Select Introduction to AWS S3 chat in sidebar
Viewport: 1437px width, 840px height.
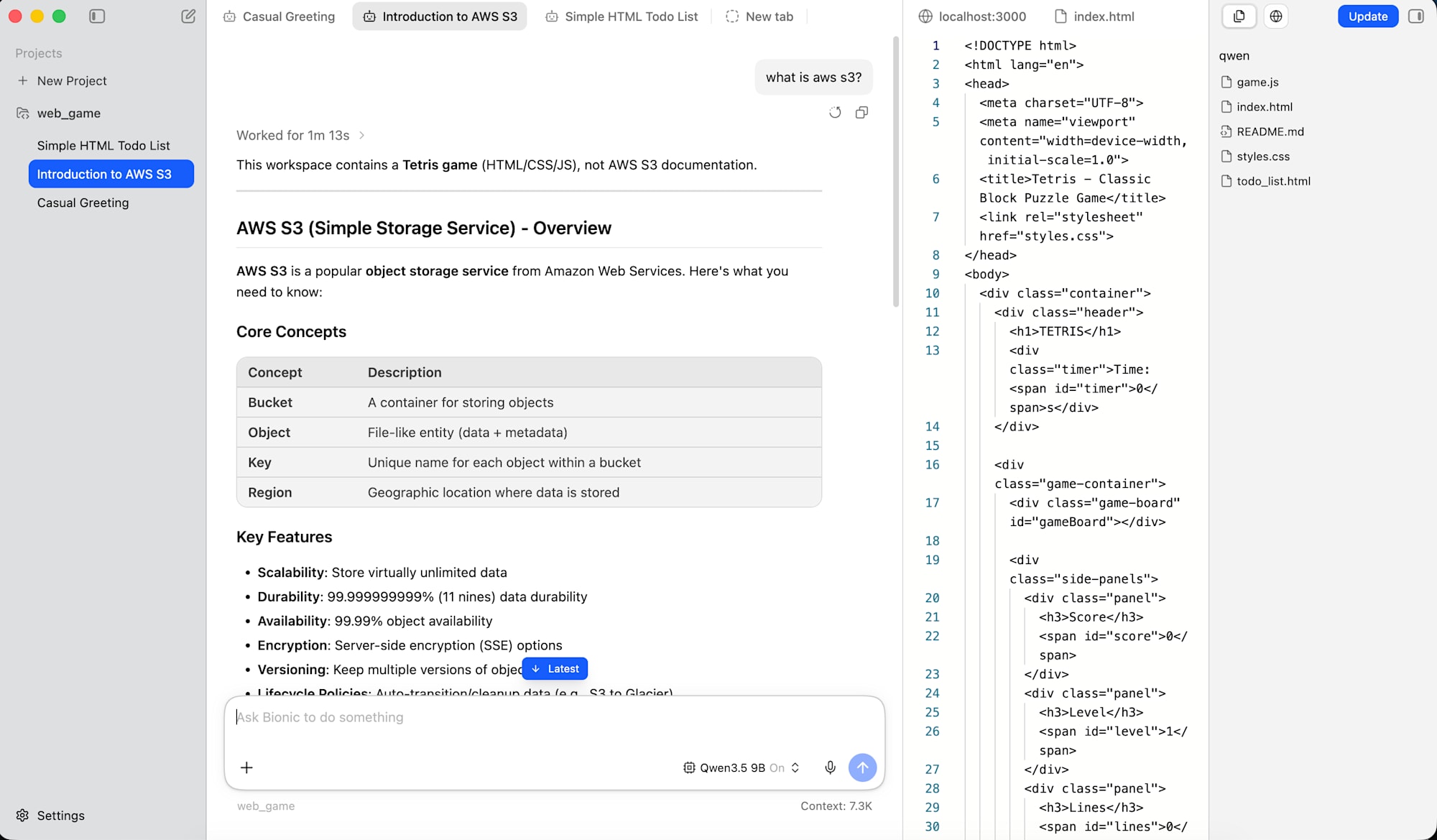(111, 174)
